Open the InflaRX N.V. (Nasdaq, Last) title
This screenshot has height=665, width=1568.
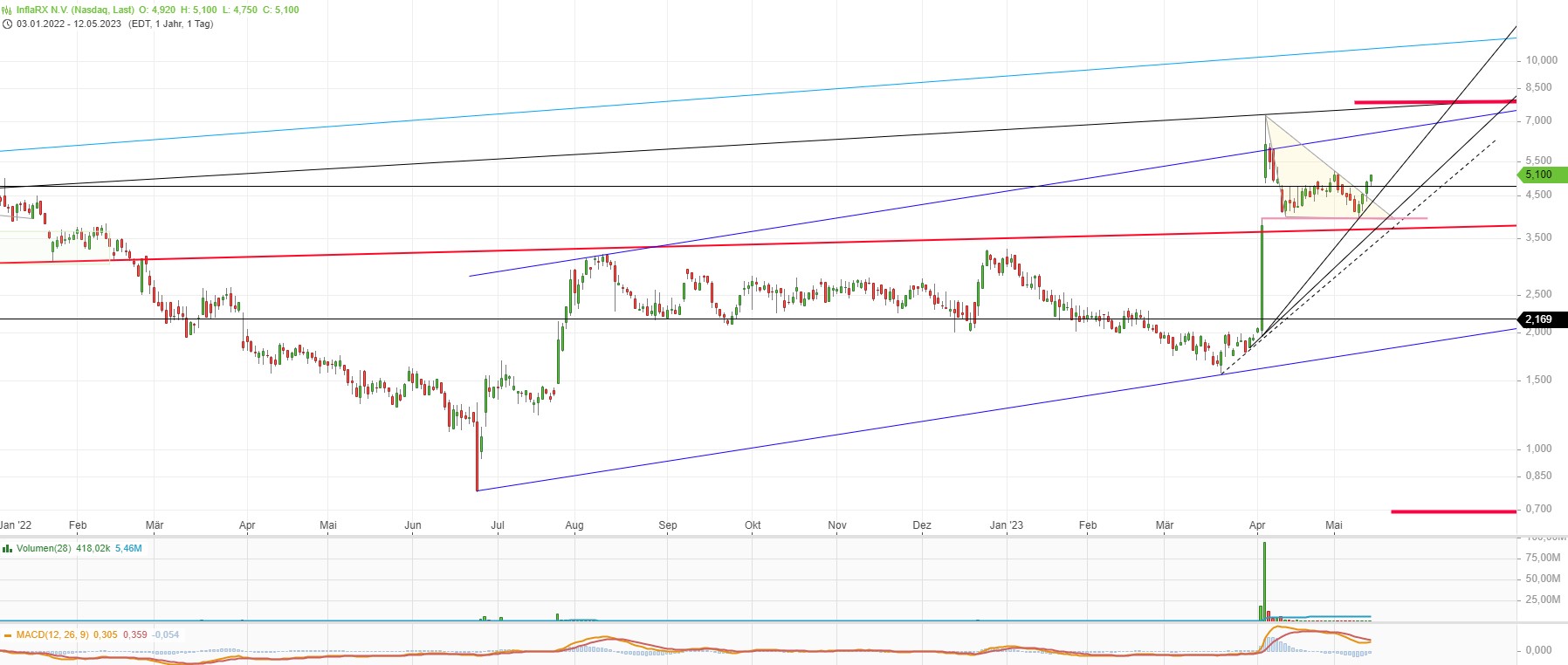tap(75, 10)
